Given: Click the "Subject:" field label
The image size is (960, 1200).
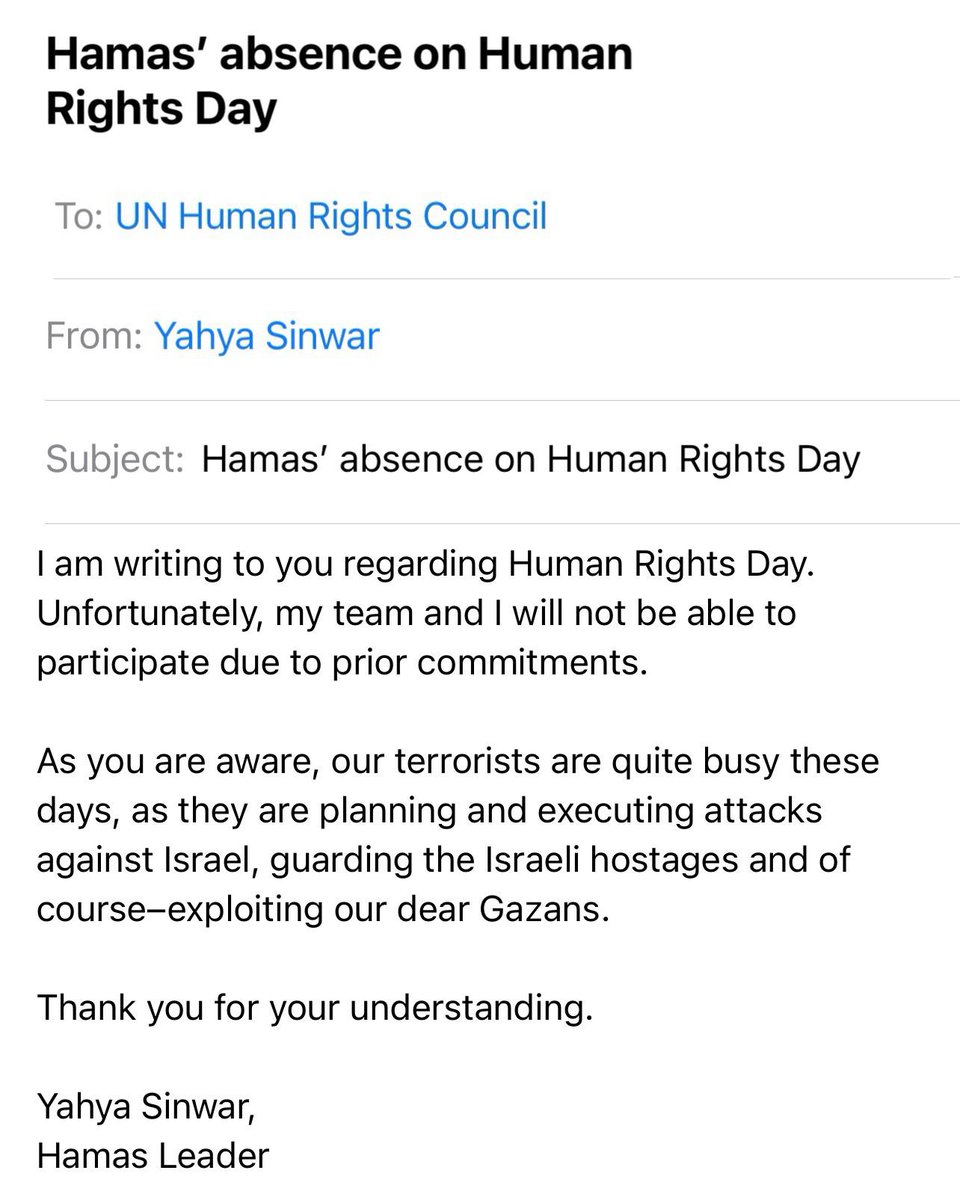Looking at the screenshot, I should point(115,460).
